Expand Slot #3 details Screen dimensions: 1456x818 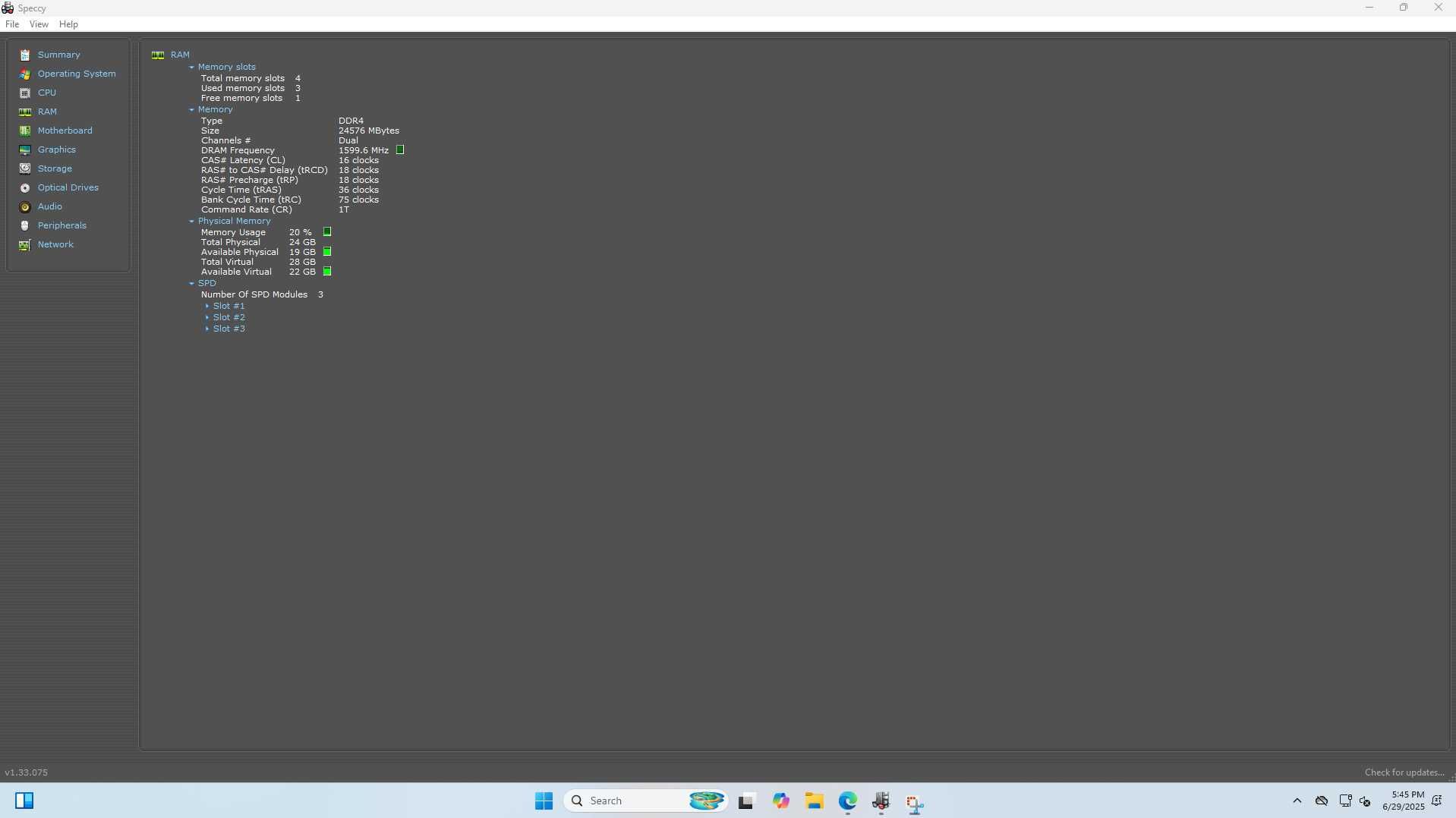tap(207, 329)
